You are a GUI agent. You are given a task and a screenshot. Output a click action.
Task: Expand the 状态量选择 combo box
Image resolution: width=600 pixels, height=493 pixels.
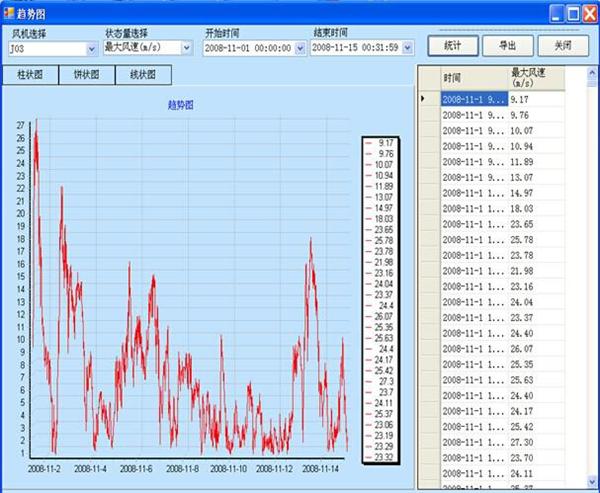(x=186, y=47)
